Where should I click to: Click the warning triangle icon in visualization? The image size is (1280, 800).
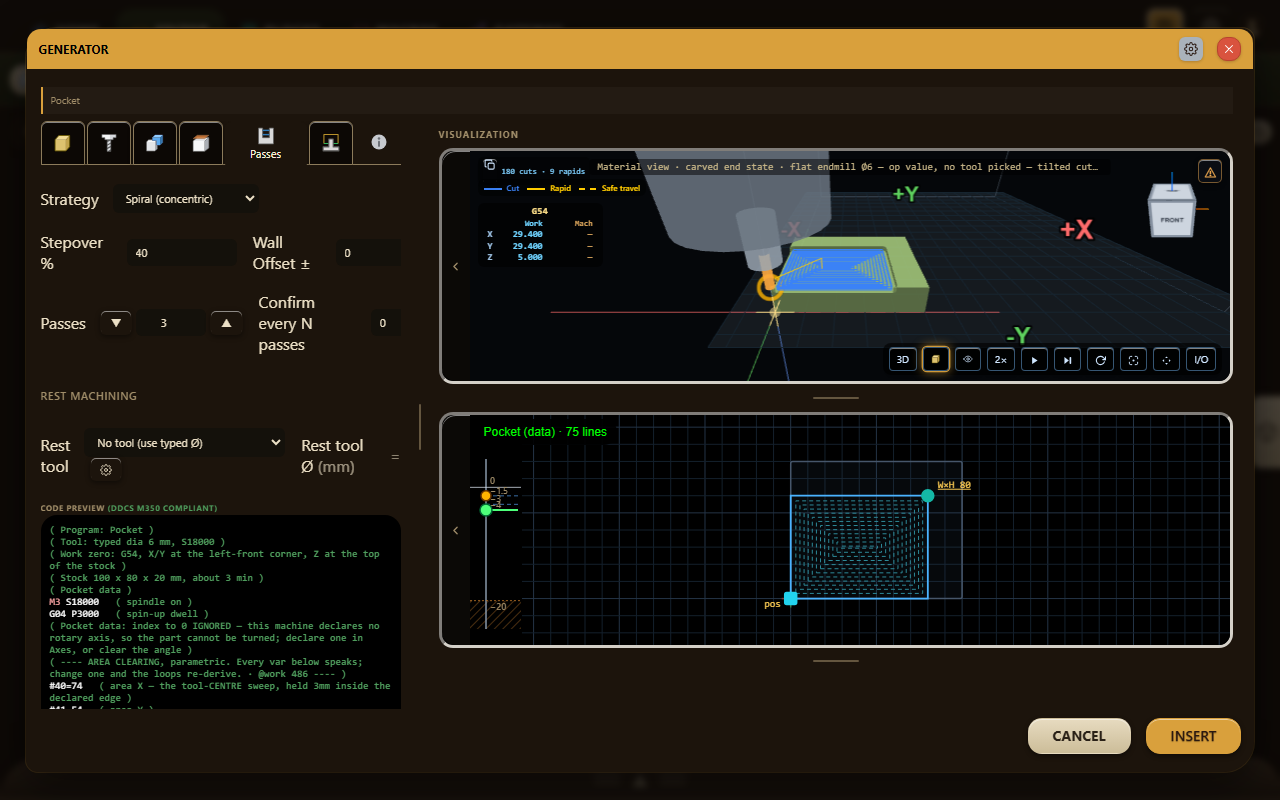click(x=1210, y=172)
